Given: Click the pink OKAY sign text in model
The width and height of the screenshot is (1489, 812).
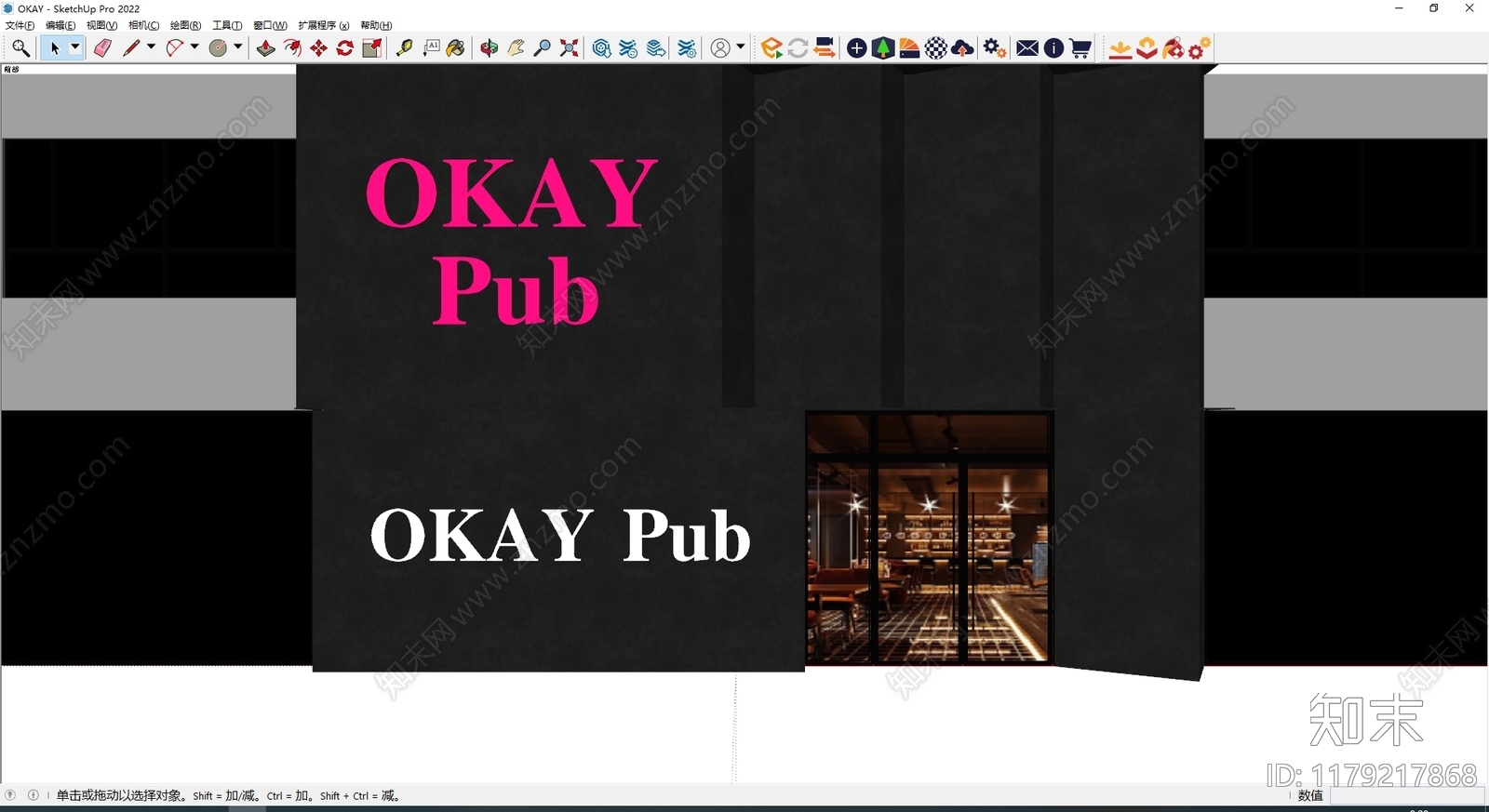Looking at the screenshot, I should (x=512, y=193).
